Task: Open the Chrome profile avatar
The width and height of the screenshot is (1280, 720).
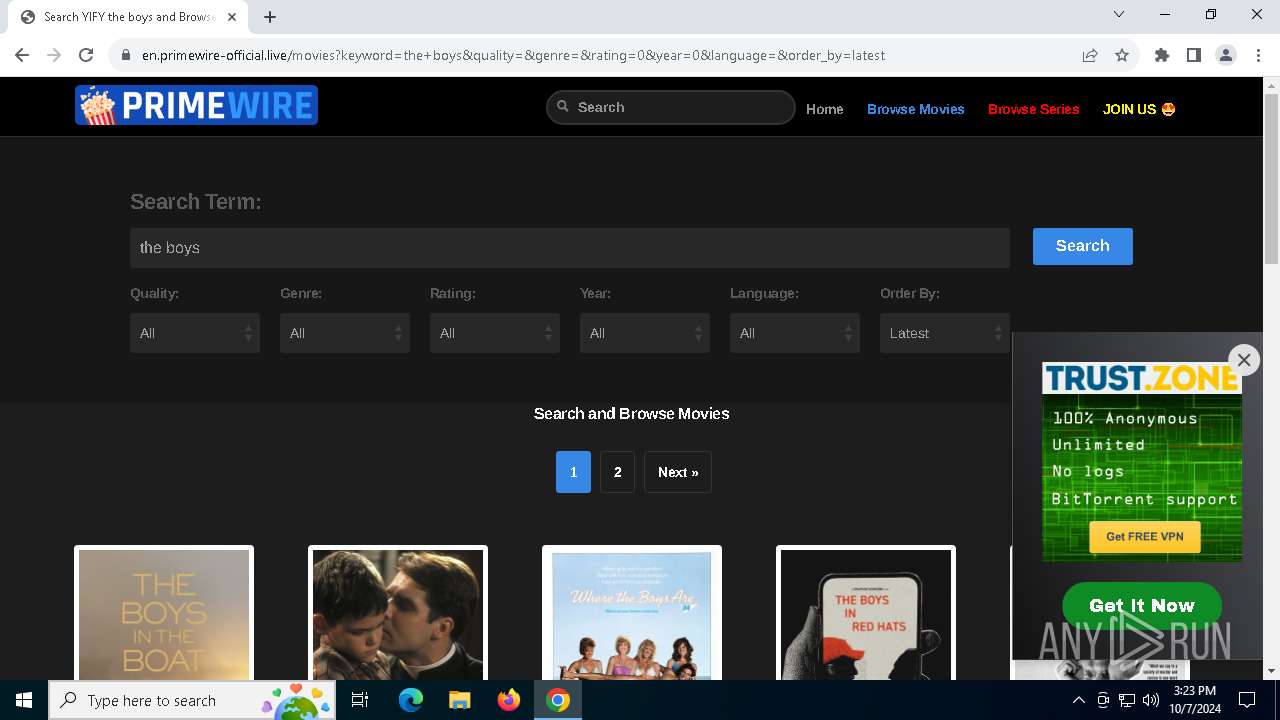Action: pos(1226,55)
